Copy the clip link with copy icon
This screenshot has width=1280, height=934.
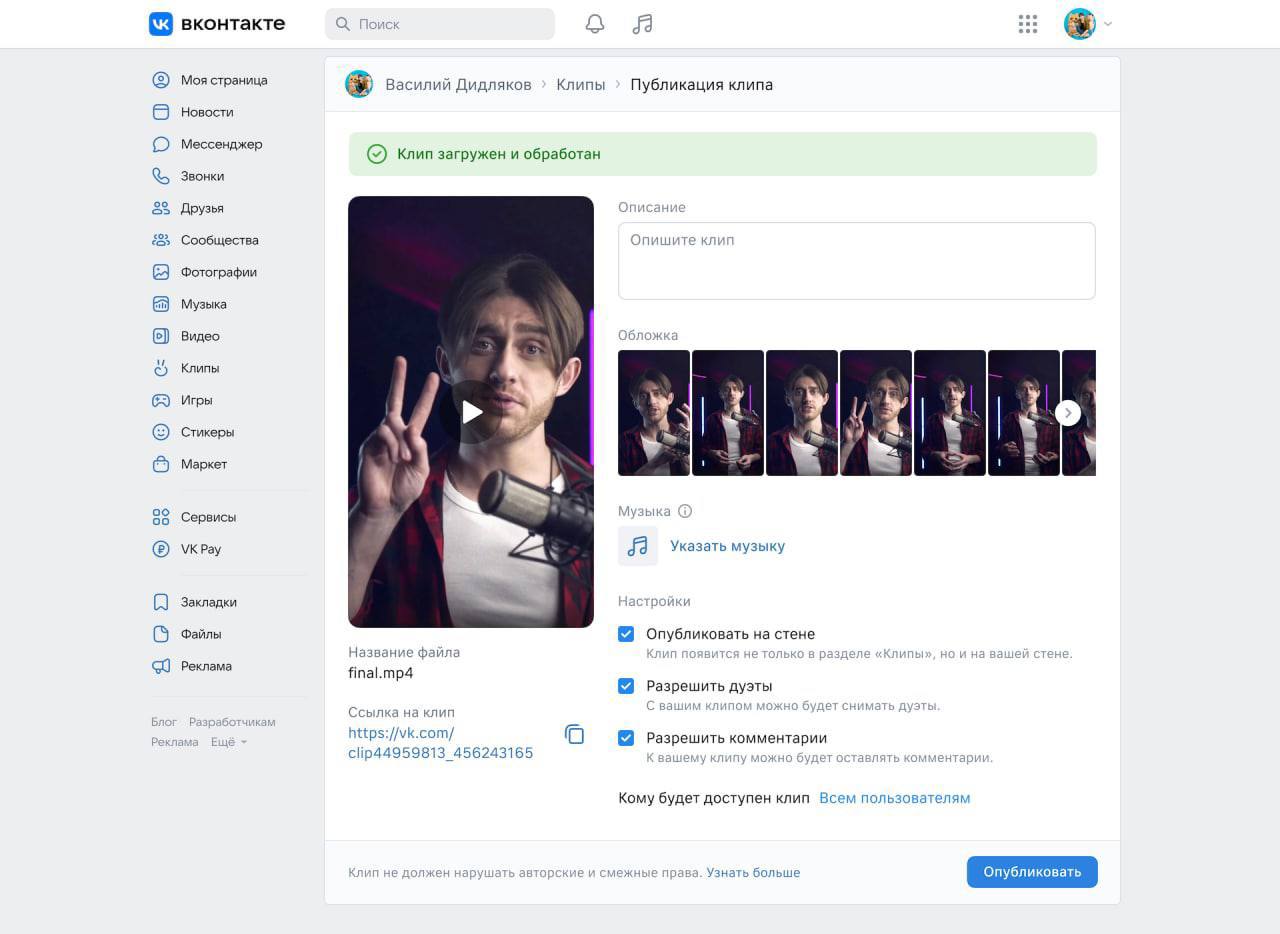[x=575, y=734]
